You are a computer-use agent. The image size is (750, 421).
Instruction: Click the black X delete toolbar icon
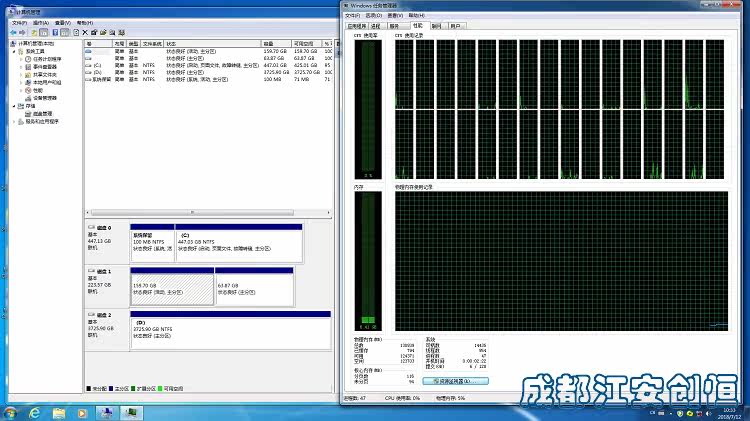85,33
